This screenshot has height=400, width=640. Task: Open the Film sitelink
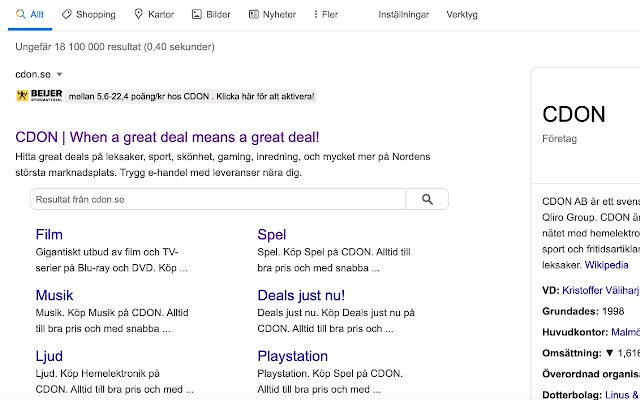49,235
